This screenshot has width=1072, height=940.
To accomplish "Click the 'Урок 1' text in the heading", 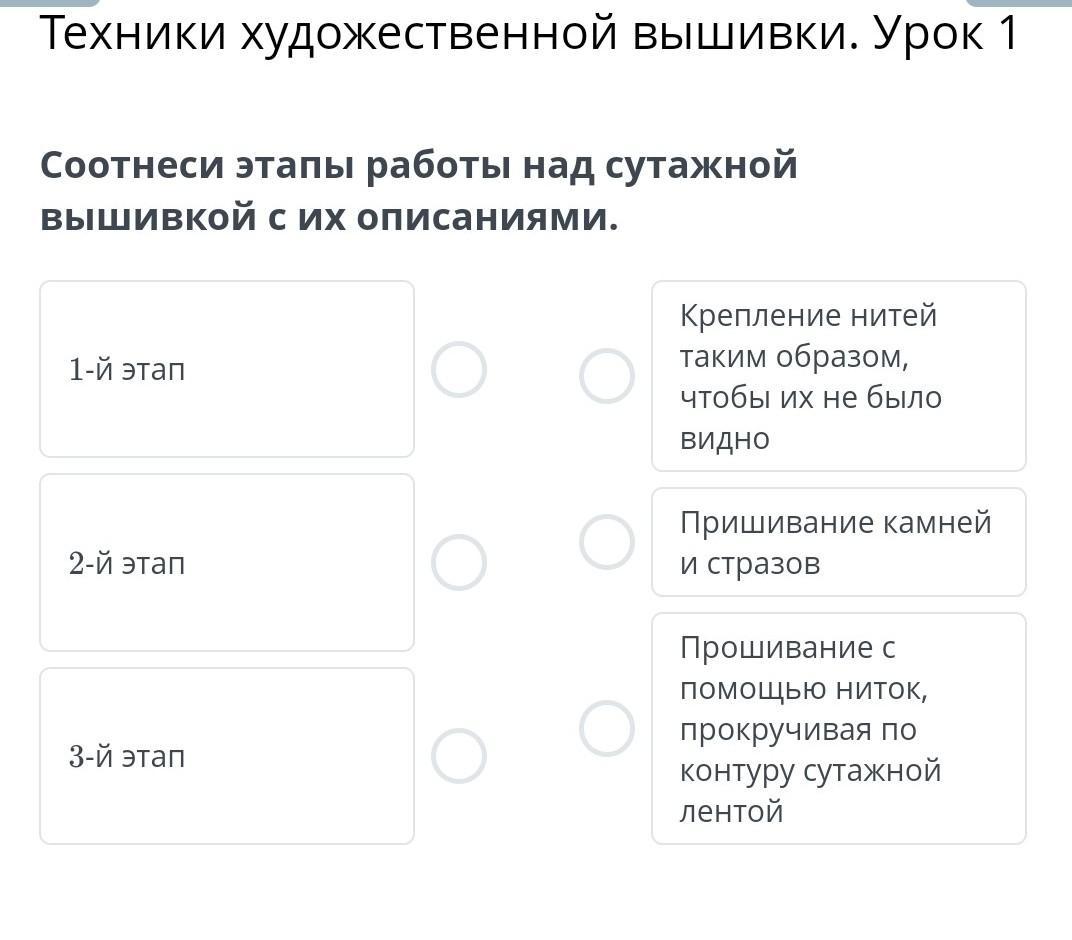I will pyautogui.click(x=945, y=34).
